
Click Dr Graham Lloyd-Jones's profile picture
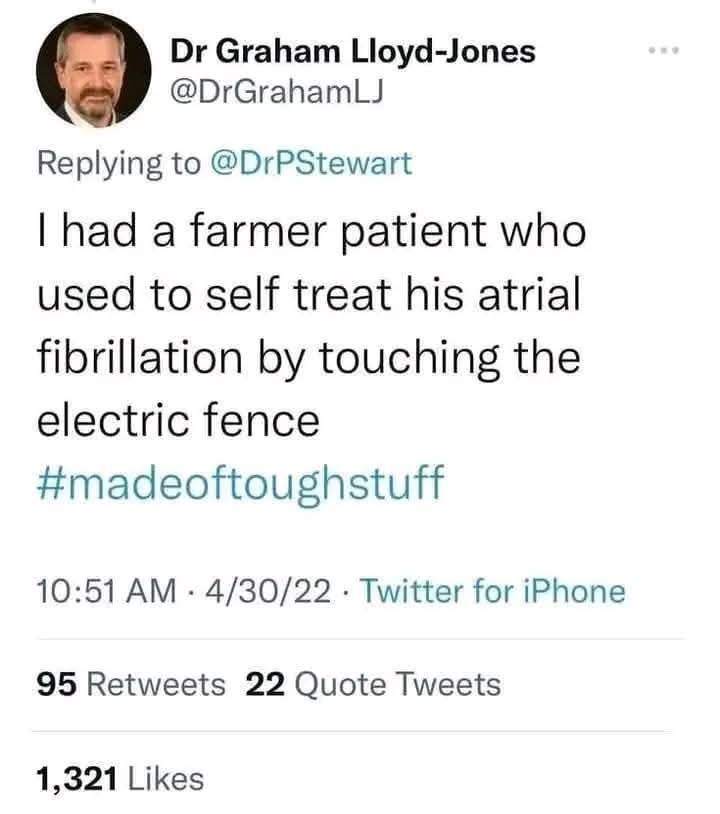tap(94, 72)
